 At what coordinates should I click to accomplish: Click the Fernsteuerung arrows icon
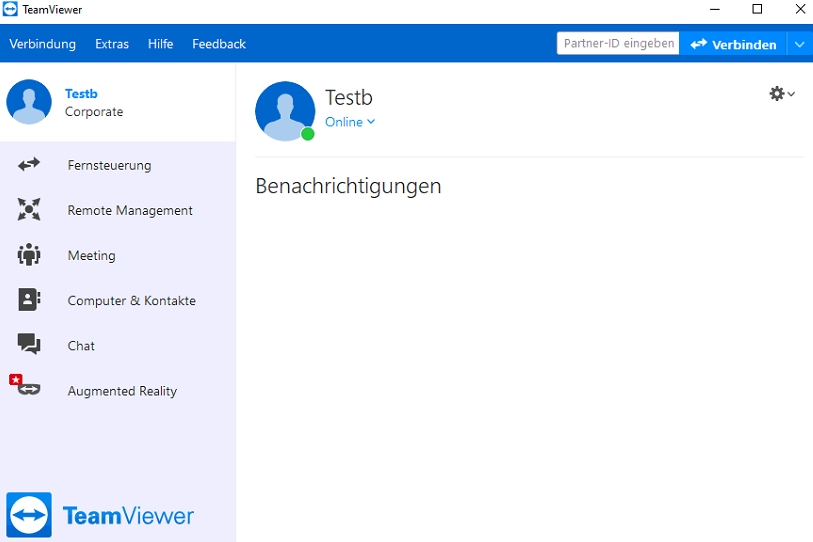click(x=29, y=164)
